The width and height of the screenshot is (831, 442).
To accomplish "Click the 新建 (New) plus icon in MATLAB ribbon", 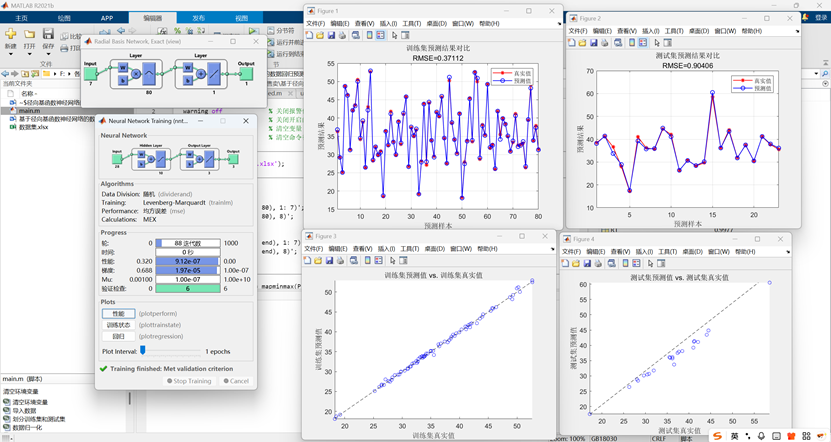I will (x=11, y=34).
